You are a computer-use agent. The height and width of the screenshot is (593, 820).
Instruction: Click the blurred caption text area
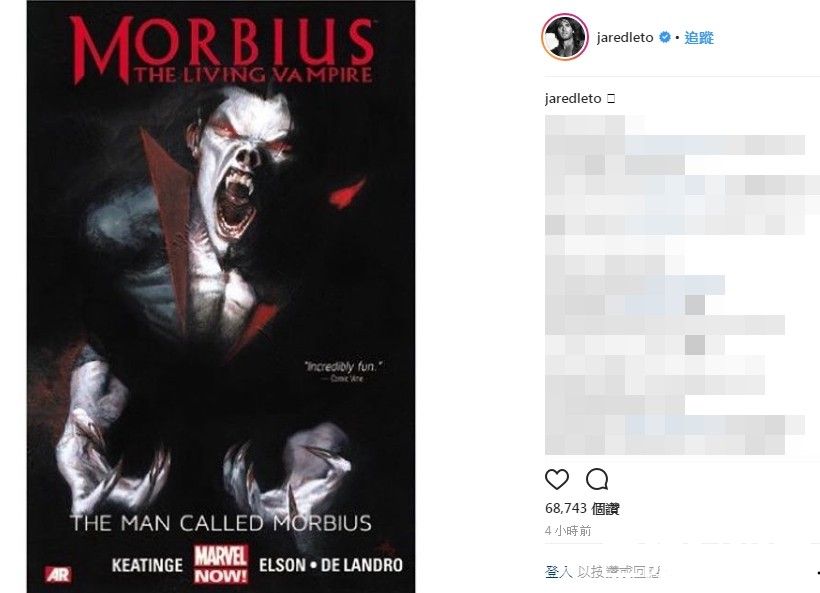point(675,285)
